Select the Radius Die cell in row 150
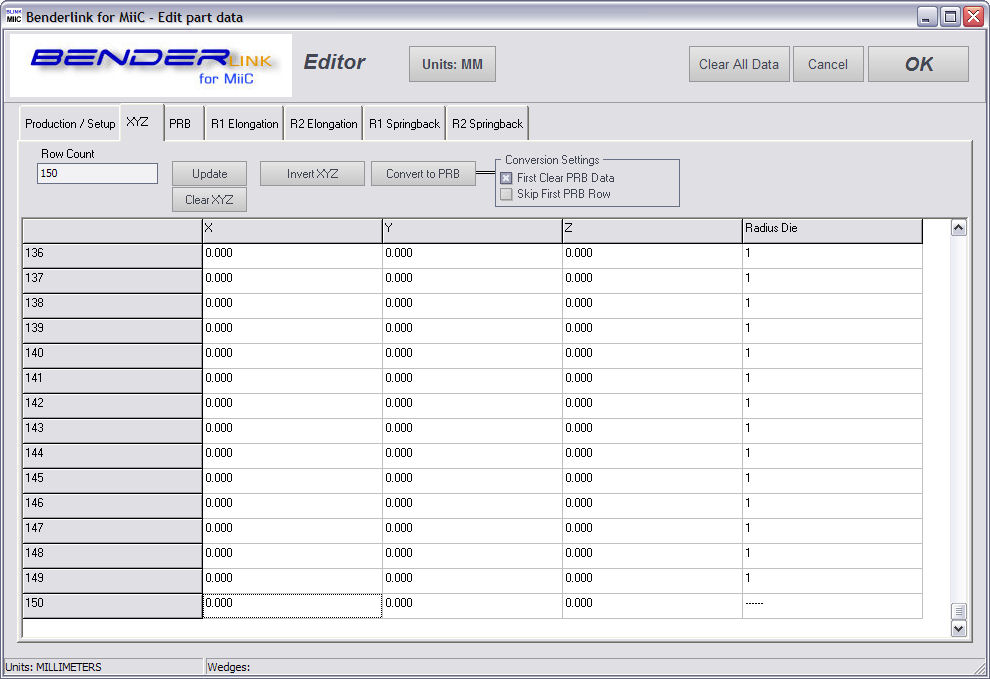The width and height of the screenshot is (990, 679). [x=831, y=605]
